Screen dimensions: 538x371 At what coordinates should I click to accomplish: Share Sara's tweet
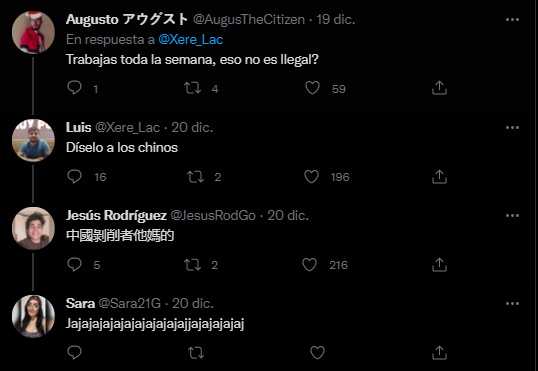(439, 352)
